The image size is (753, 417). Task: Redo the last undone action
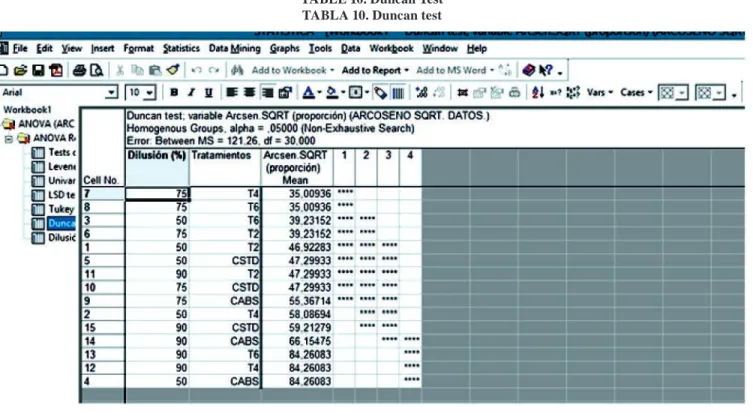tap(214, 71)
